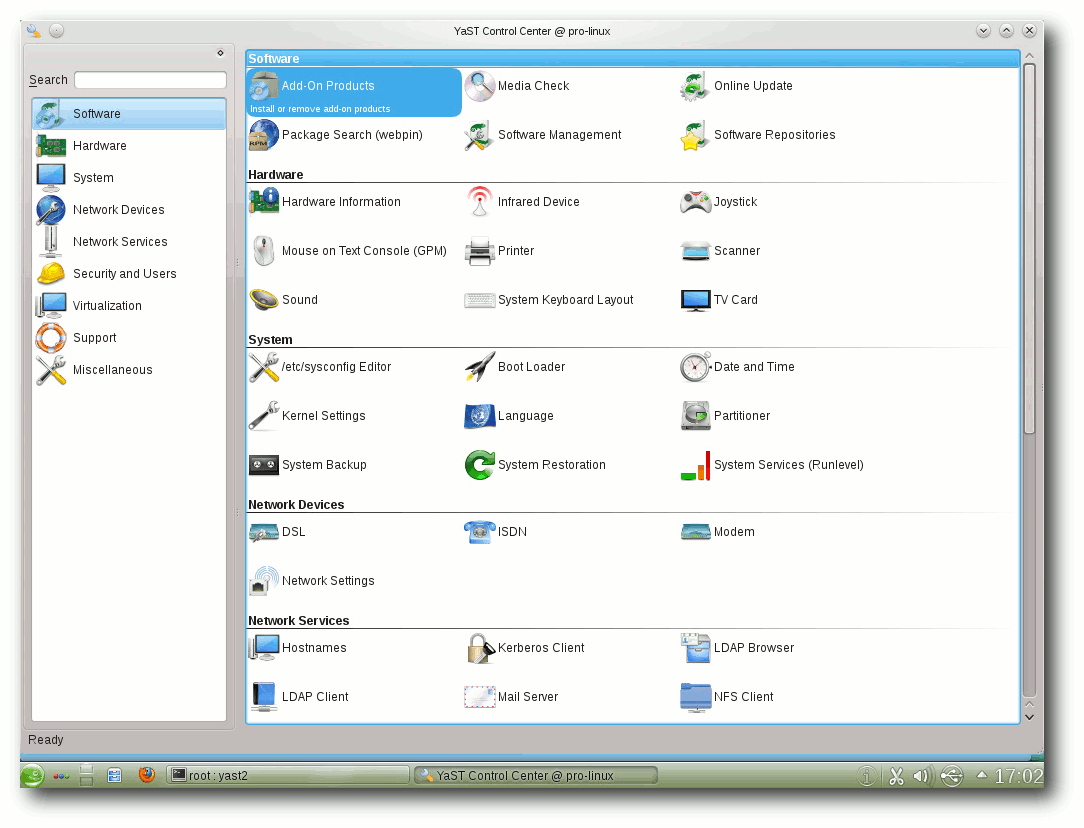Open Mouse on Text Console icon

coord(263,251)
